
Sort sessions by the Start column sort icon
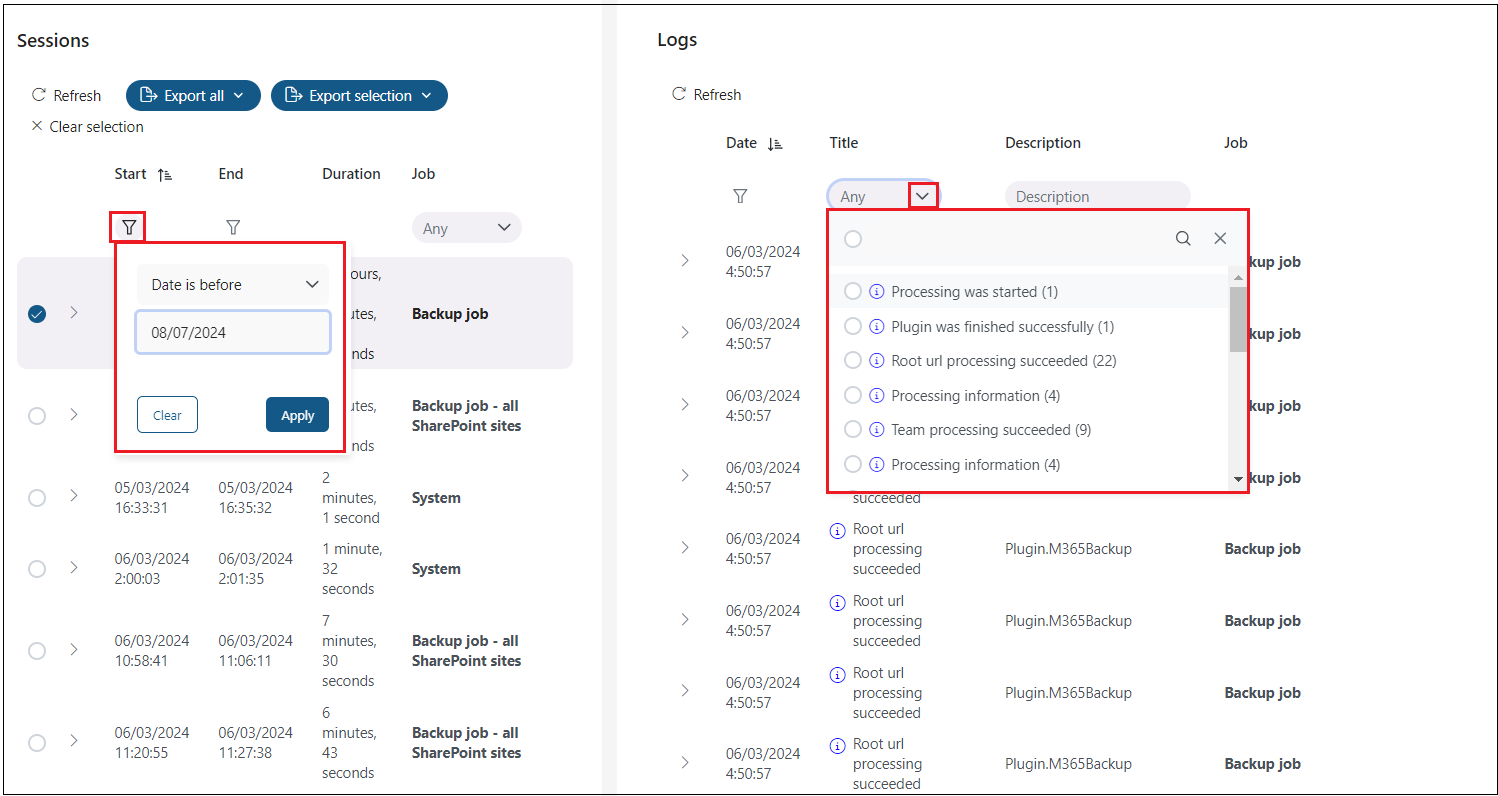(x=165, y=175)
